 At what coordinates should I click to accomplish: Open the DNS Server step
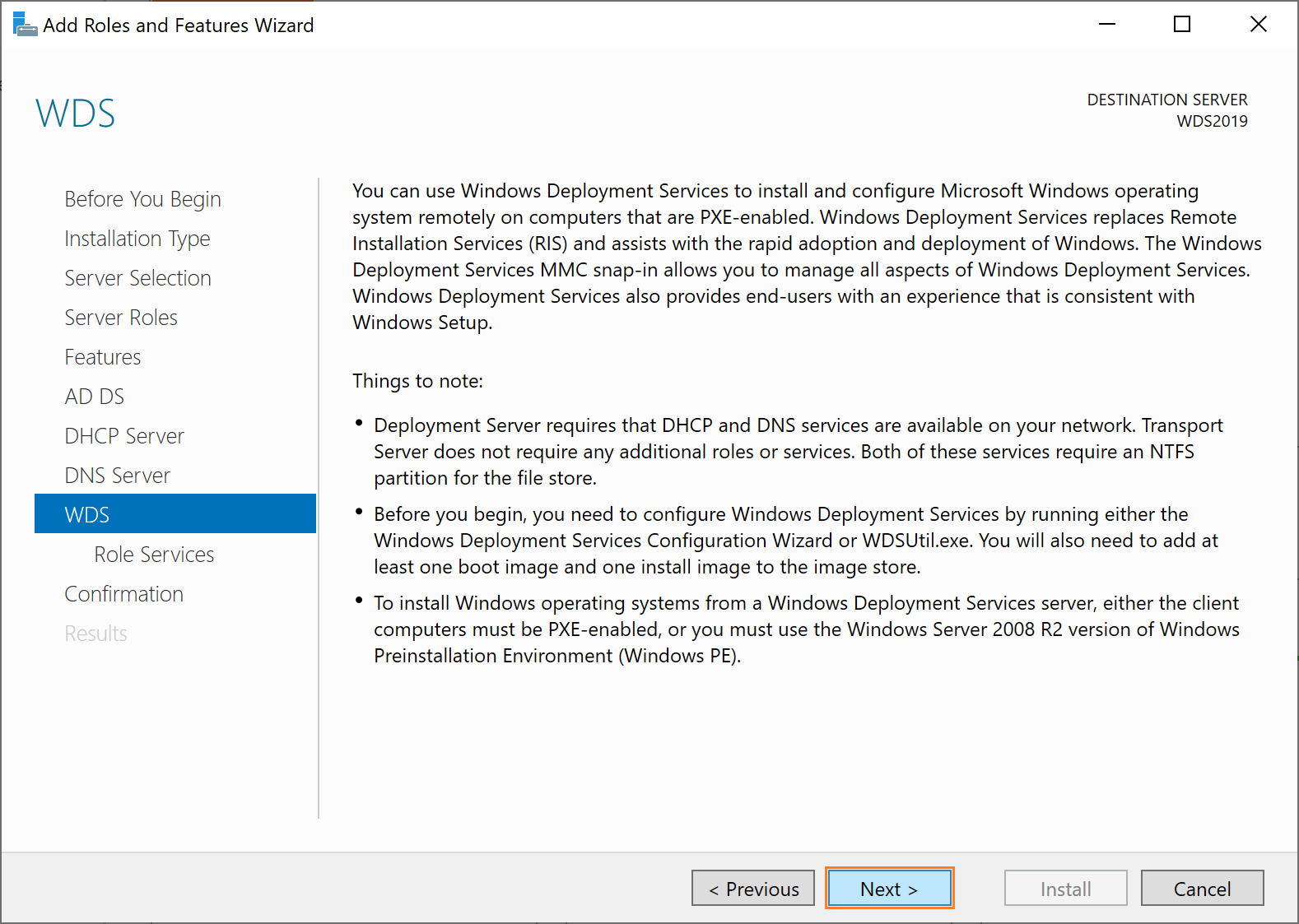pyautogui.click(x=118, y=476)
